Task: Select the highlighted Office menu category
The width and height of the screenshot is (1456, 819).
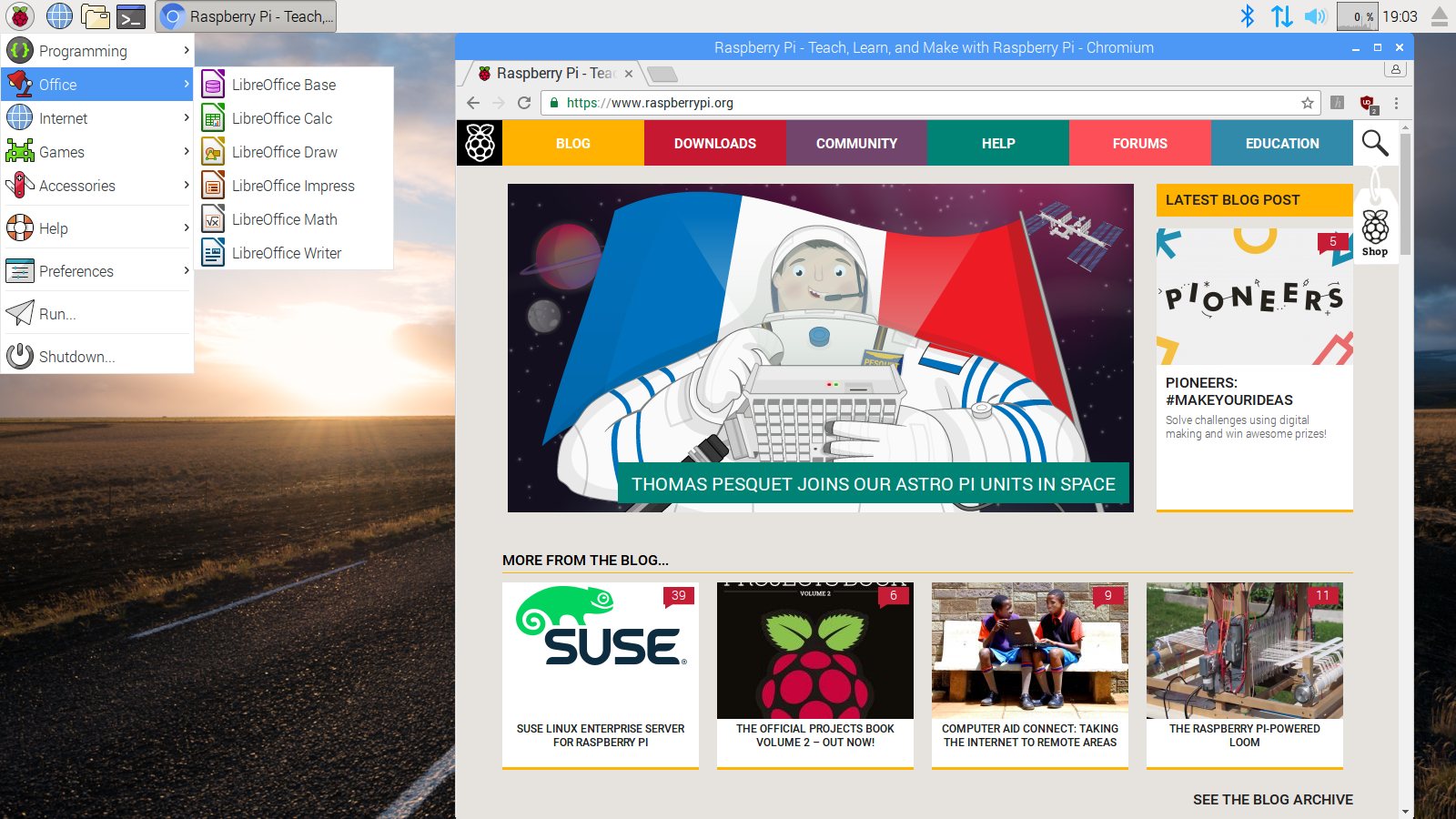Action: point(97,85)
